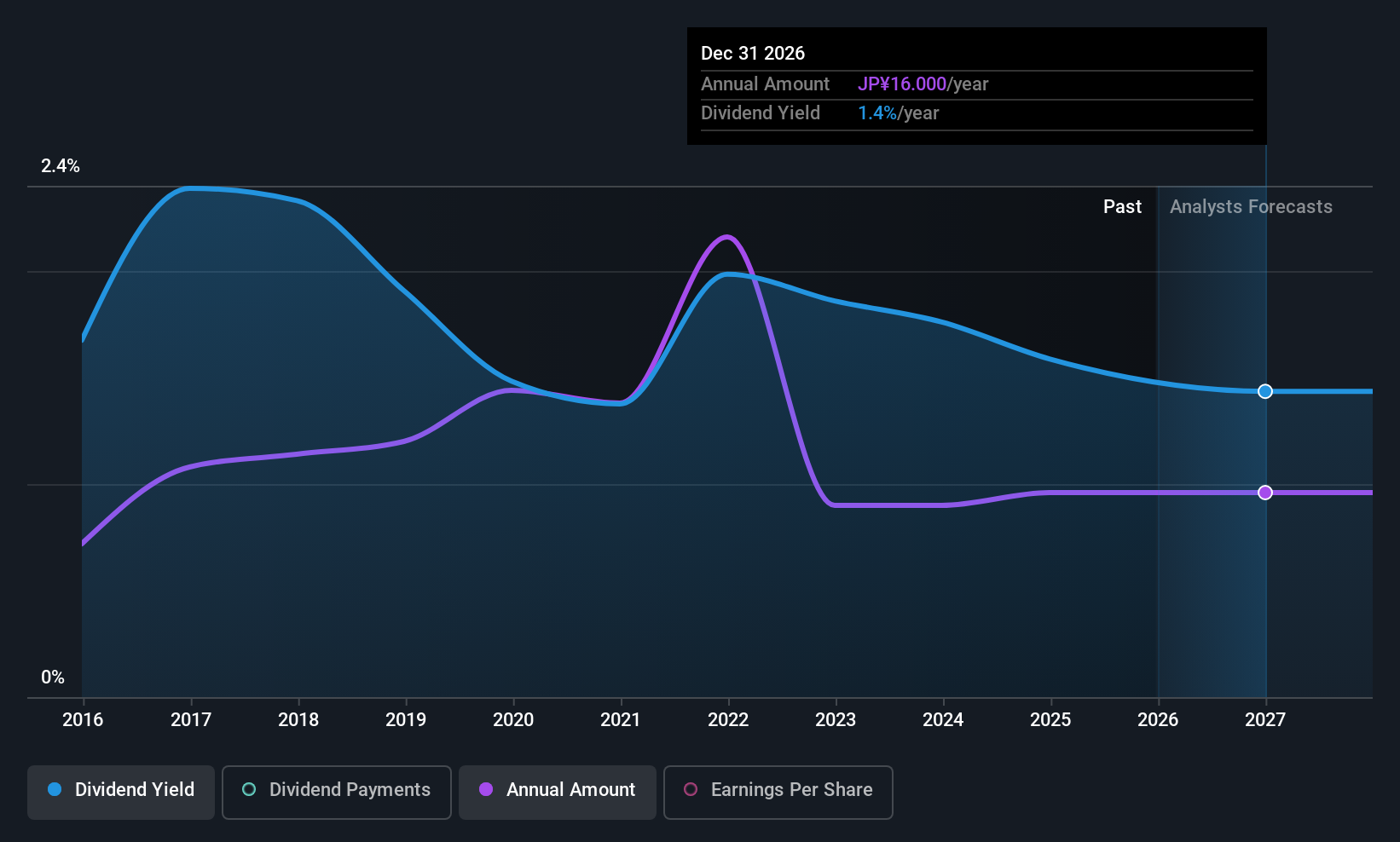Click the 2.4% y-axis label
The image size is (1400, 842).
[61, 166]
